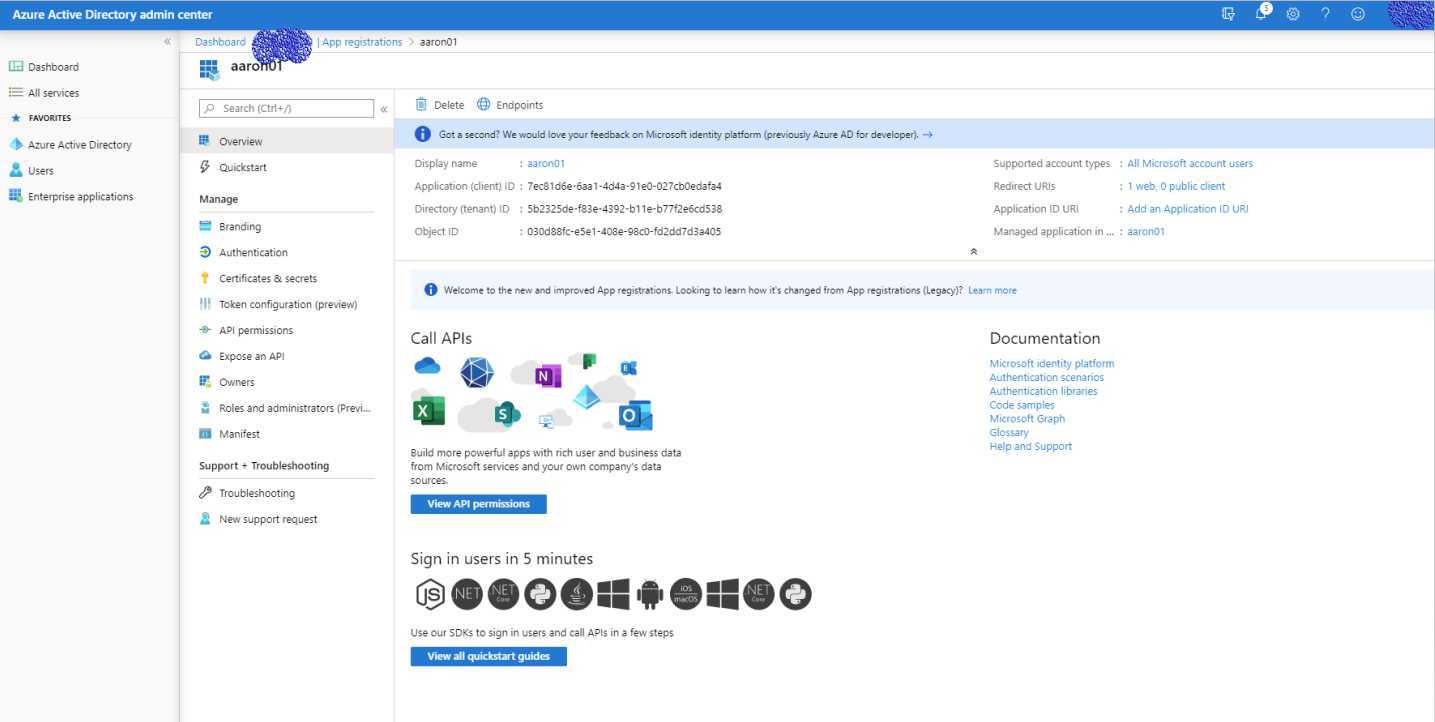Collapse the Essentials section with up chevrons
The height and width of the screenshot is (722, 1435).
click(974, 251)
